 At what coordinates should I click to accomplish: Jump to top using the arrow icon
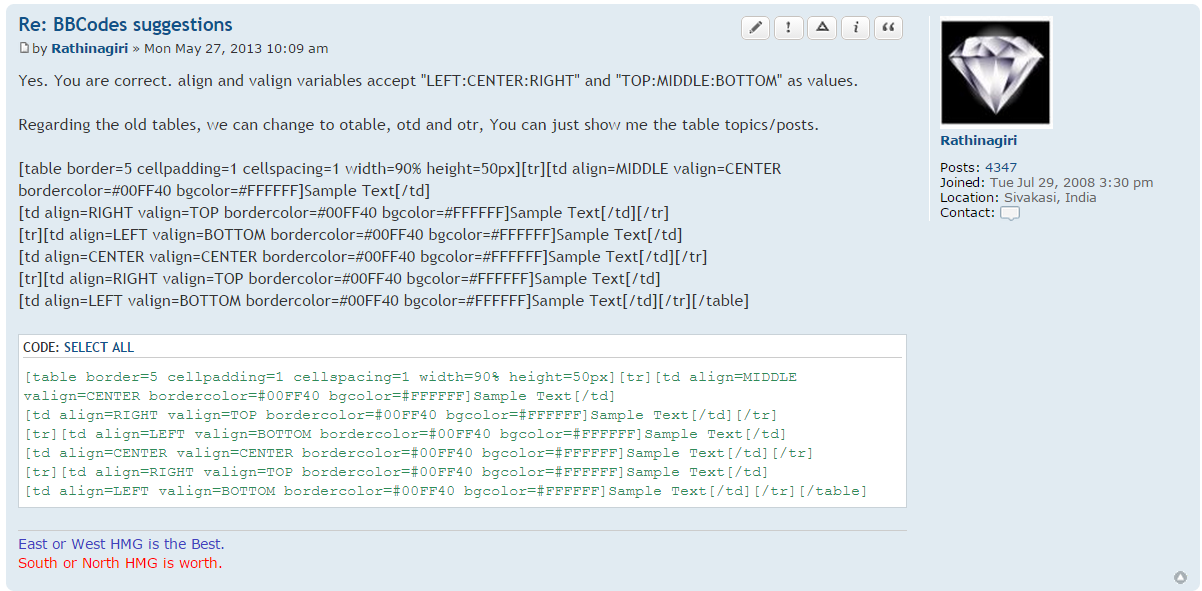tap(1180, 577)
